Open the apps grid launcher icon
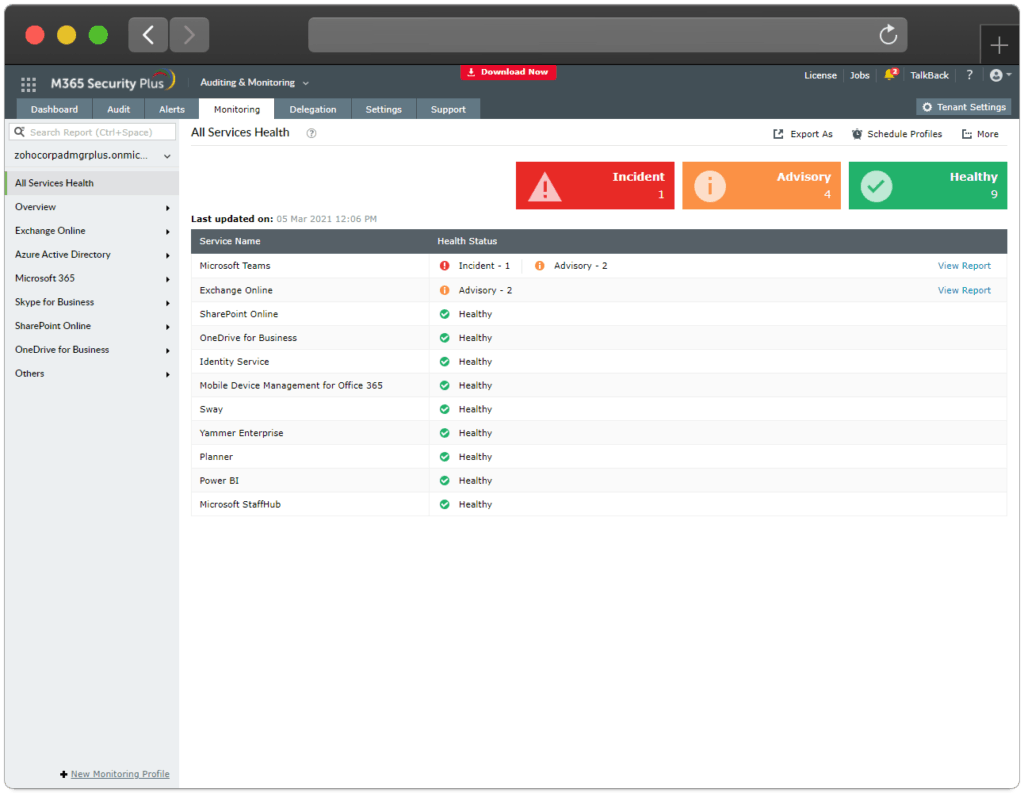Screen dimensions: 1024x793 tap(28, 84)
